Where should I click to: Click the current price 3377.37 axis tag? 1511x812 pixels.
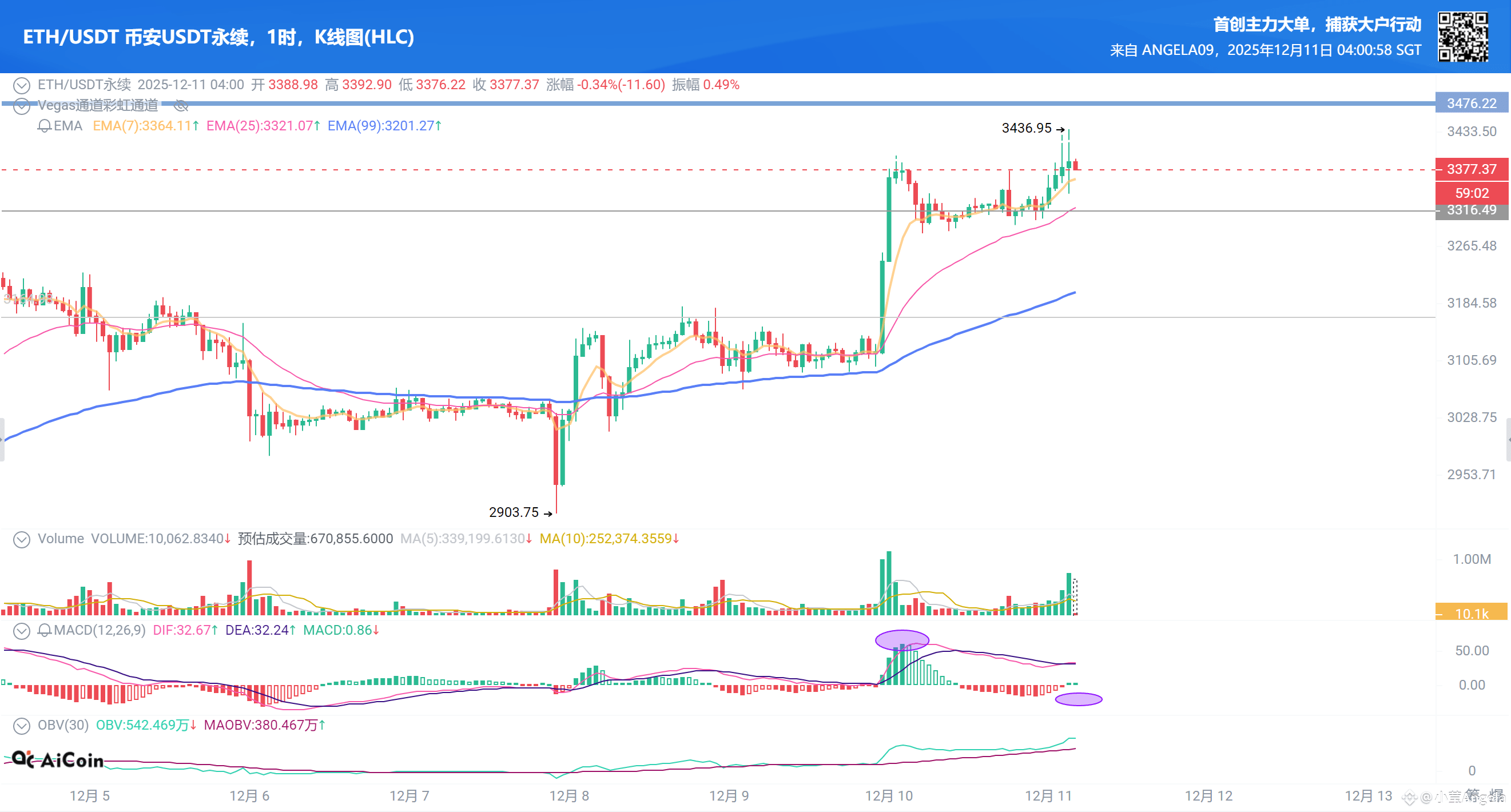click(1471, 169)
